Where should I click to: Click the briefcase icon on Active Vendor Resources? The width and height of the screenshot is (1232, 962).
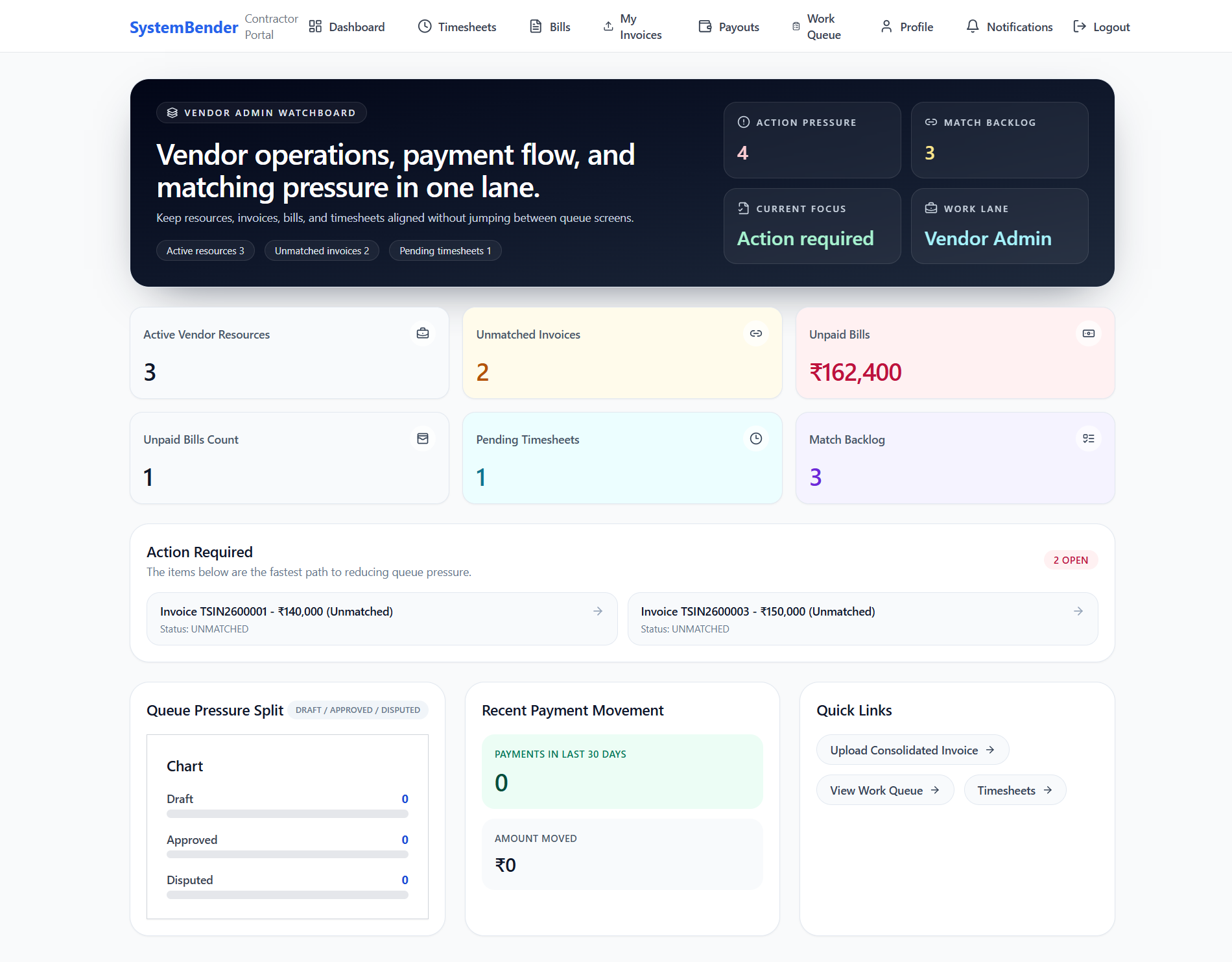point(423,333)
